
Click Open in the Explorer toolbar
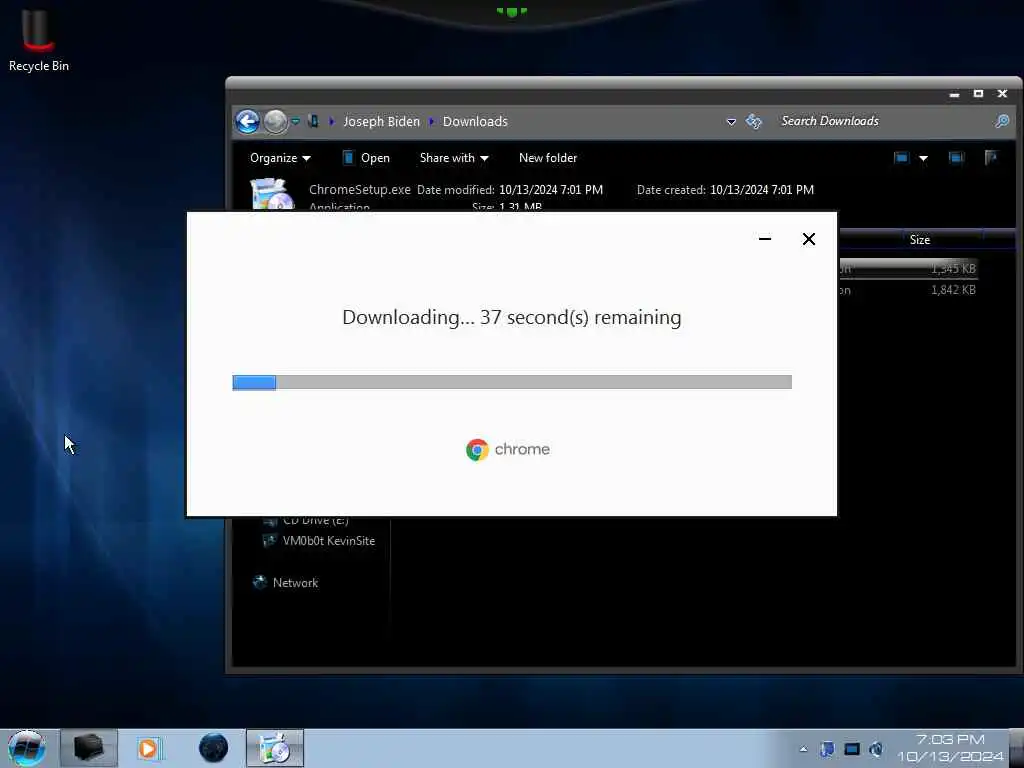click(366, 158)
